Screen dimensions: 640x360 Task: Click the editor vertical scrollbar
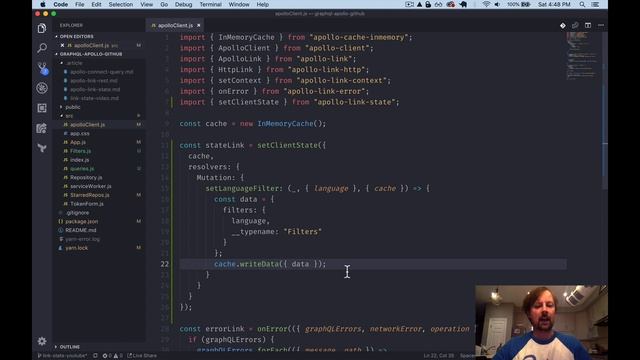coord(605,110)
